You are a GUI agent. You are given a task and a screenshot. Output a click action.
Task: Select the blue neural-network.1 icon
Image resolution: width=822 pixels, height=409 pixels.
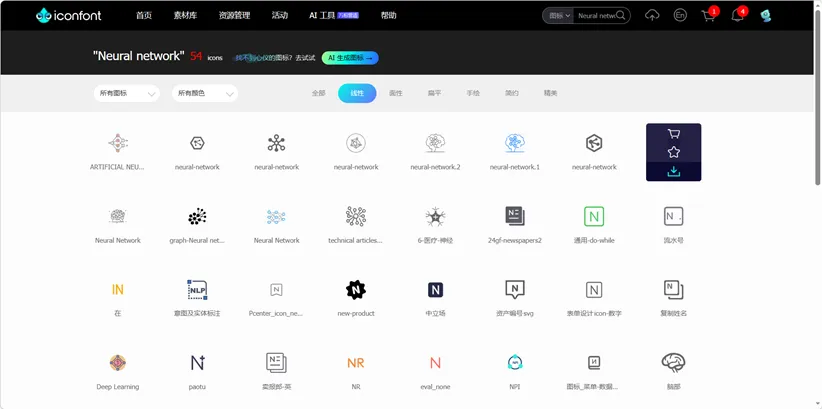point(515,143)
